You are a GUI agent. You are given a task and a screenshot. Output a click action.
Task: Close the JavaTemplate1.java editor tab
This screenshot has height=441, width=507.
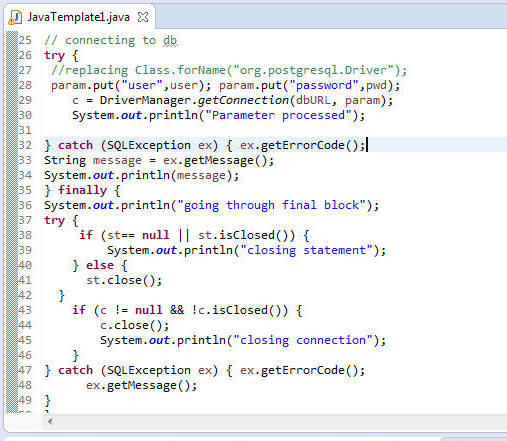(143, 17)
